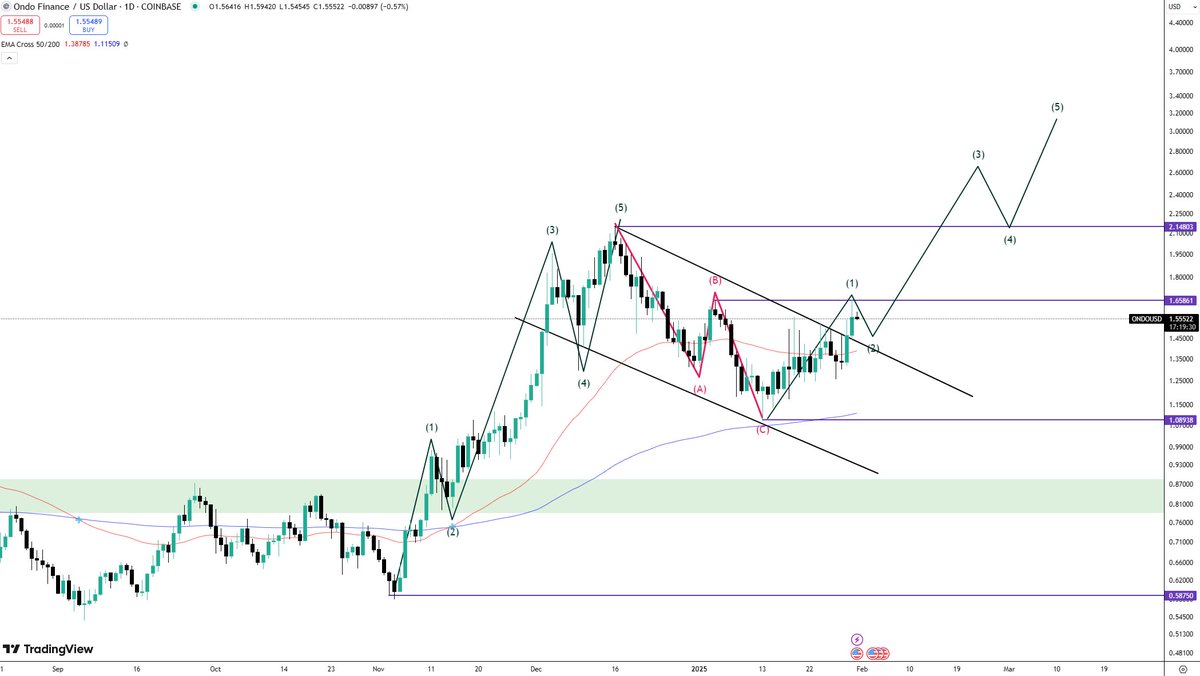Click the SELL button at 1.55488

(20, 25)
